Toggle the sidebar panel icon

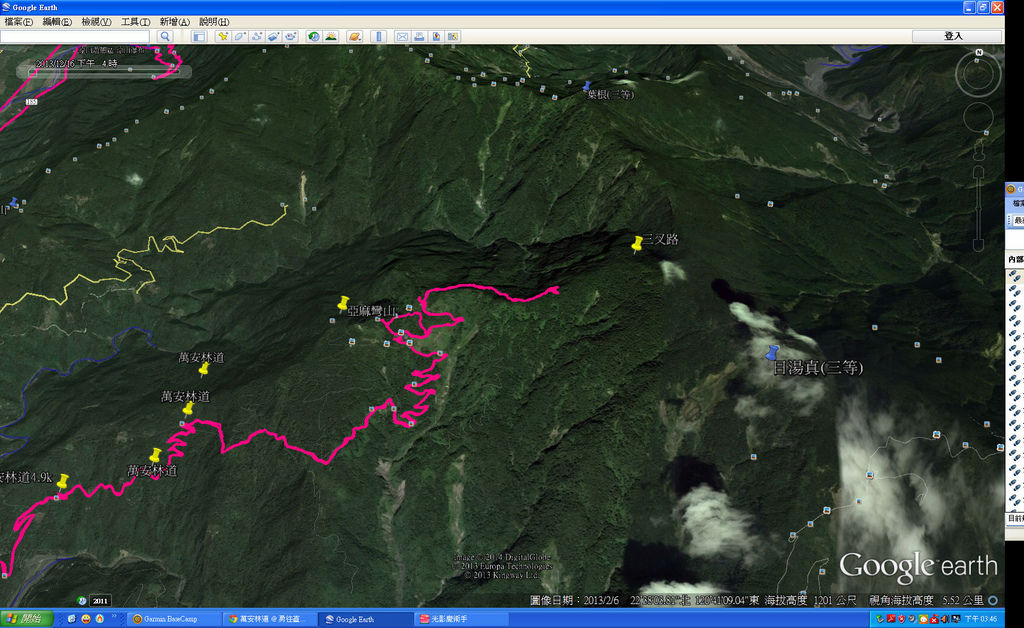pos(199,37)
